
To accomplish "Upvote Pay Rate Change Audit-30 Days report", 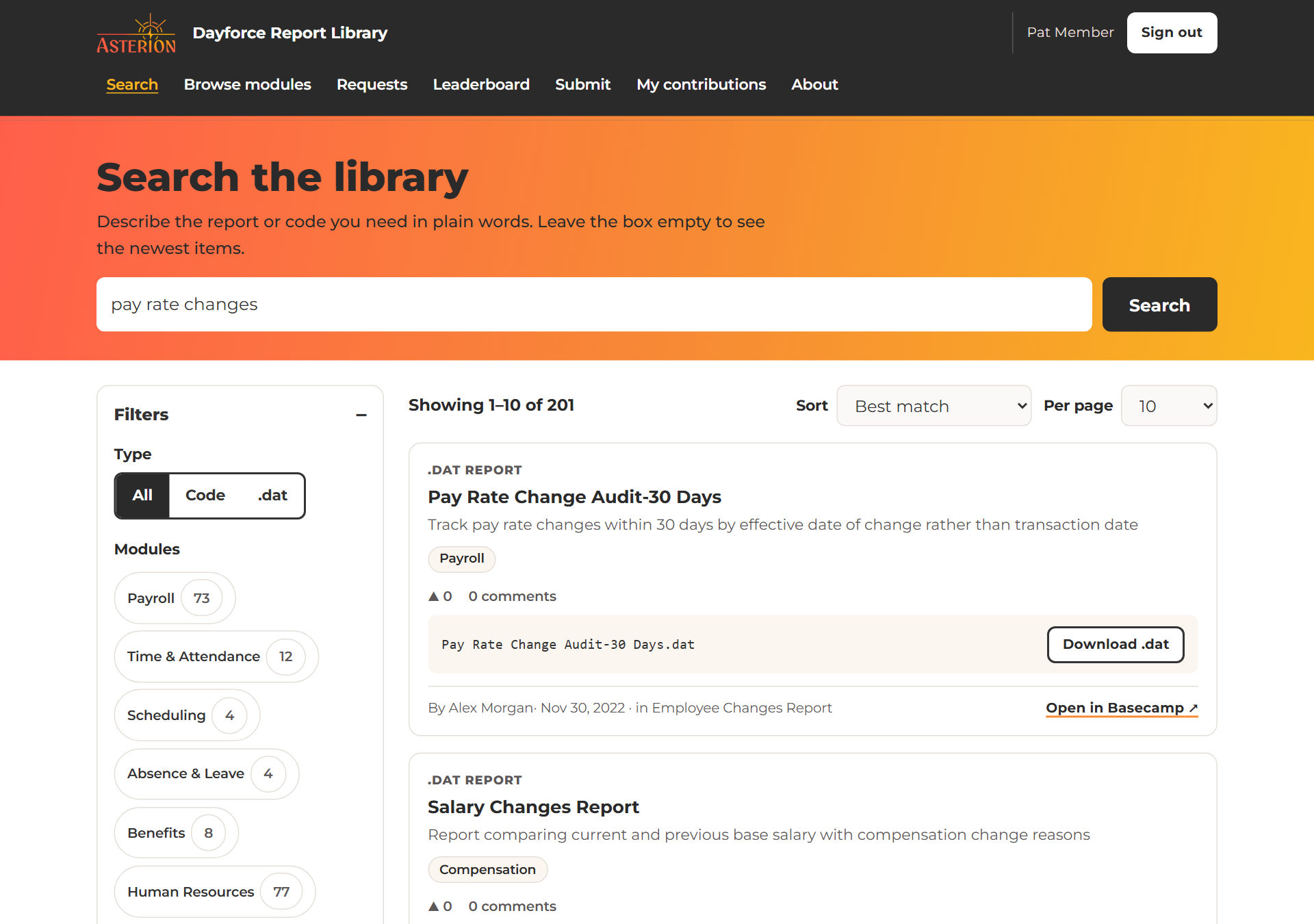I will [440, 596].
